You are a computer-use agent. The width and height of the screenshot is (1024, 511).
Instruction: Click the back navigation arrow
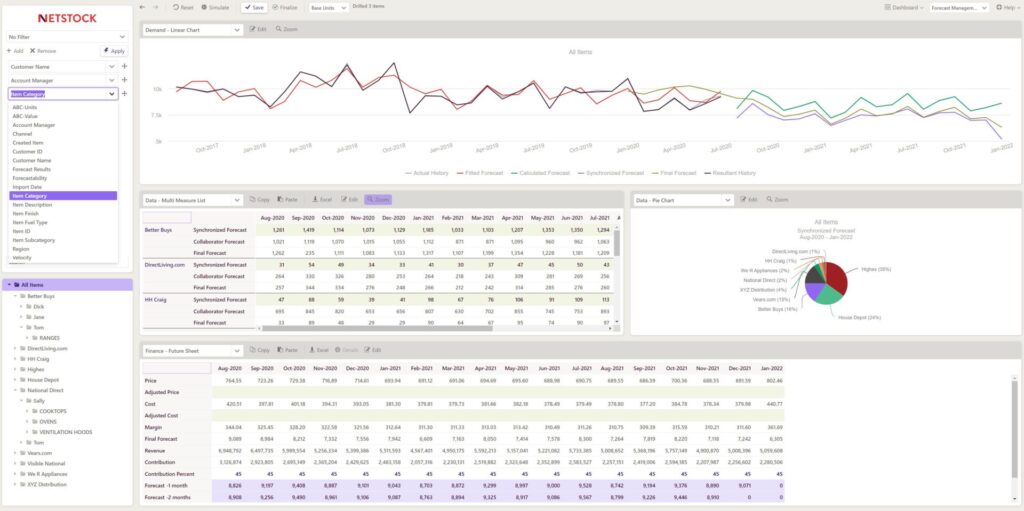tap(142, 7)
